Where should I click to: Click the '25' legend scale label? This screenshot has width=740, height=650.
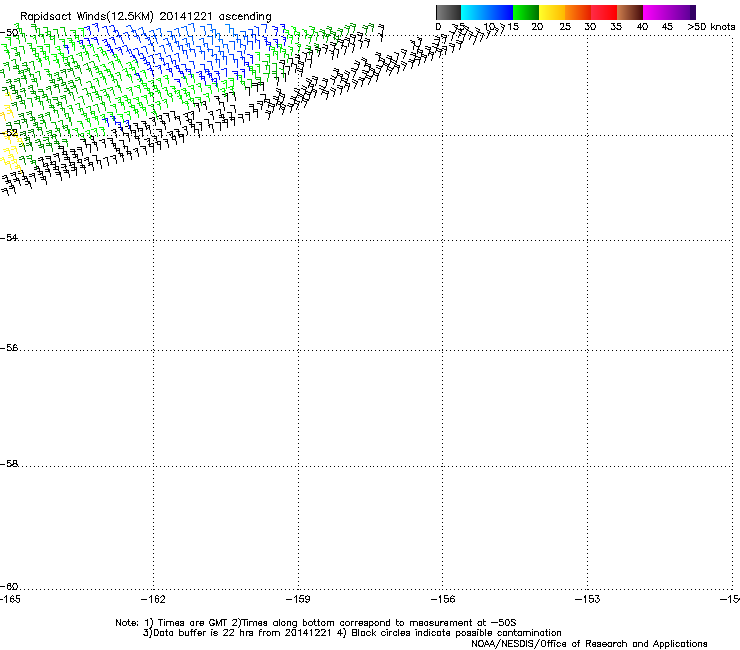click(565, 27)
